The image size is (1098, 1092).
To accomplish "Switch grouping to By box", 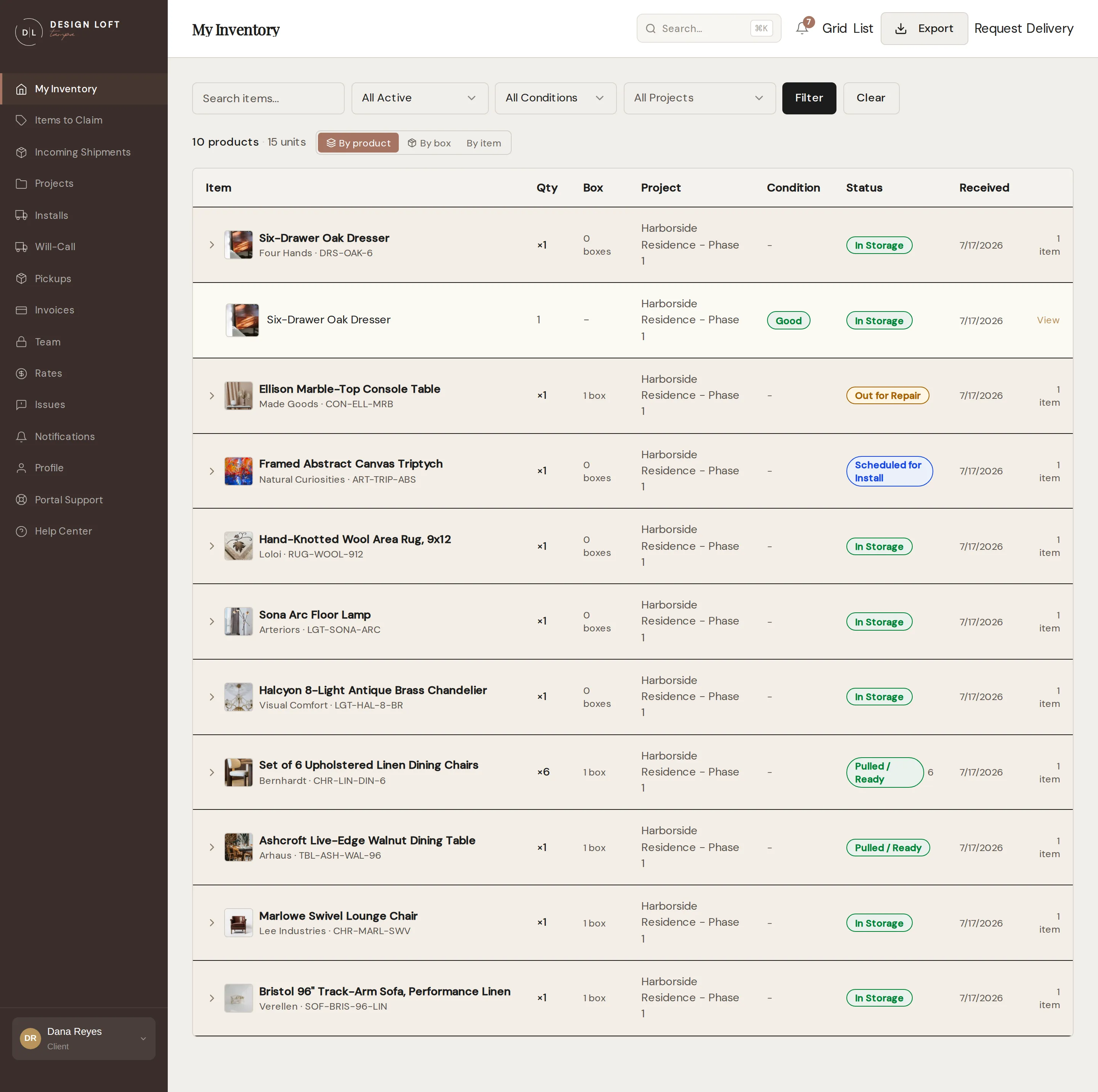I will click(429, 143).
